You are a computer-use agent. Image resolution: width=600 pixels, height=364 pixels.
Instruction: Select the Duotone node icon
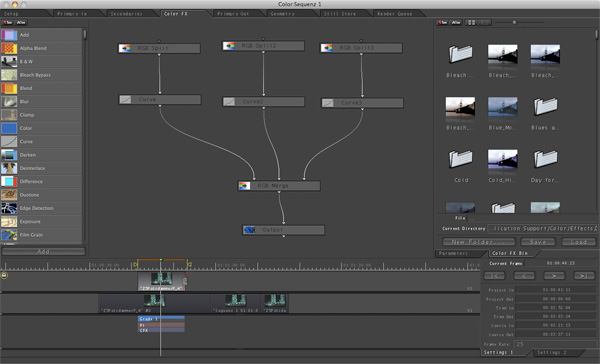[9, 195]
